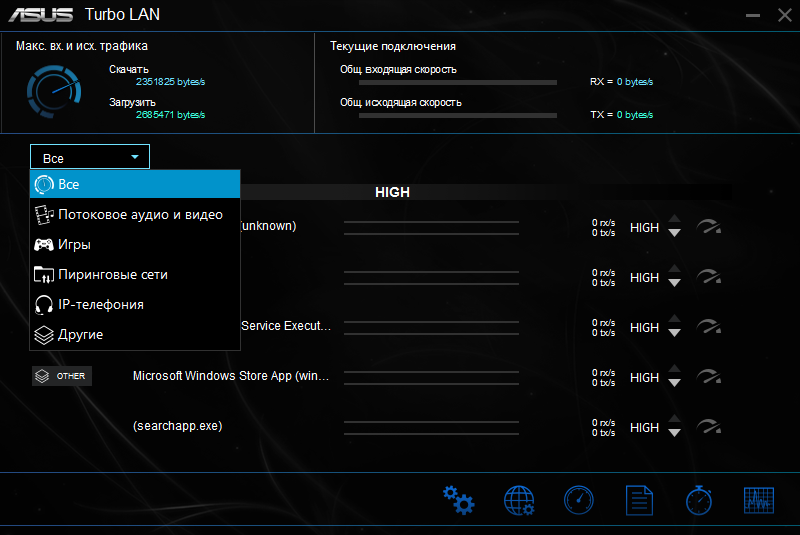Raise priority of Service Execut row

point(674,319)
